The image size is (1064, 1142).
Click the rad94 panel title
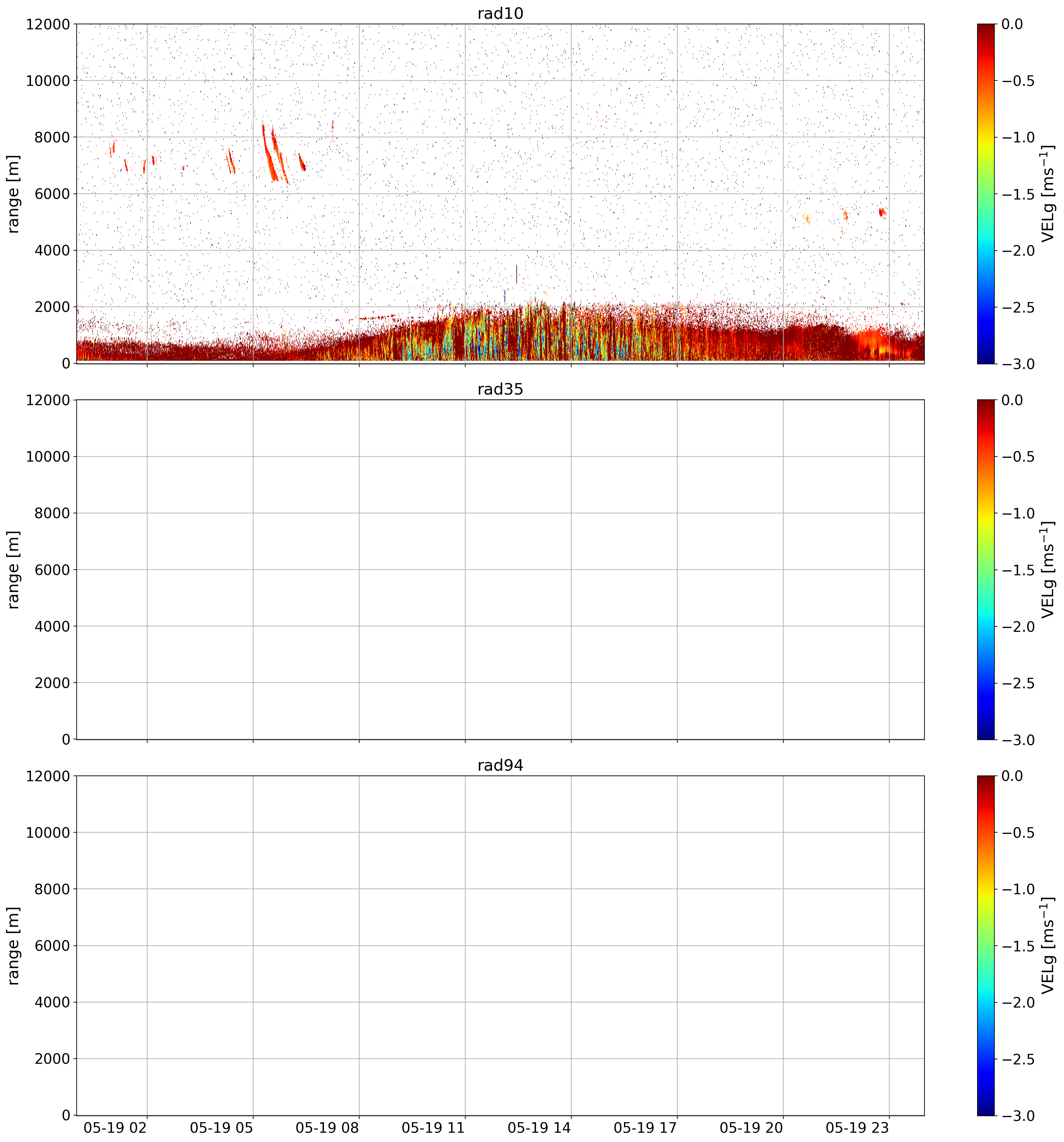(x=500, y=765)
